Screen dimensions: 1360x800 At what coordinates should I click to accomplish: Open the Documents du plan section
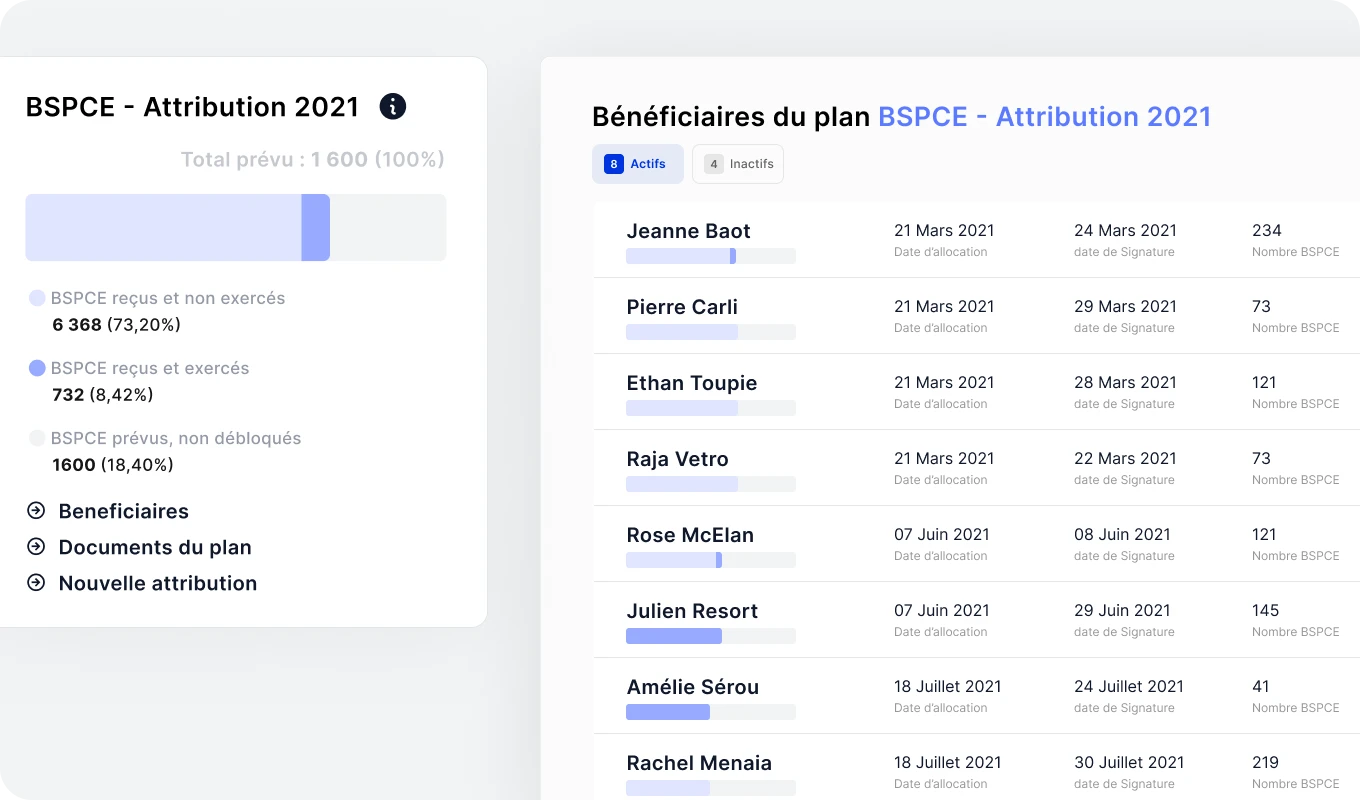point(155,547)
